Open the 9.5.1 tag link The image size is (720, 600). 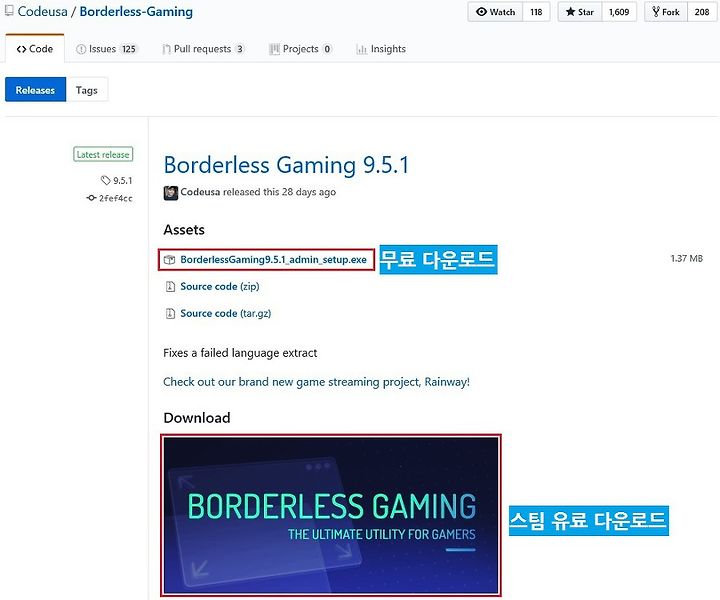[x=123, y=180]
